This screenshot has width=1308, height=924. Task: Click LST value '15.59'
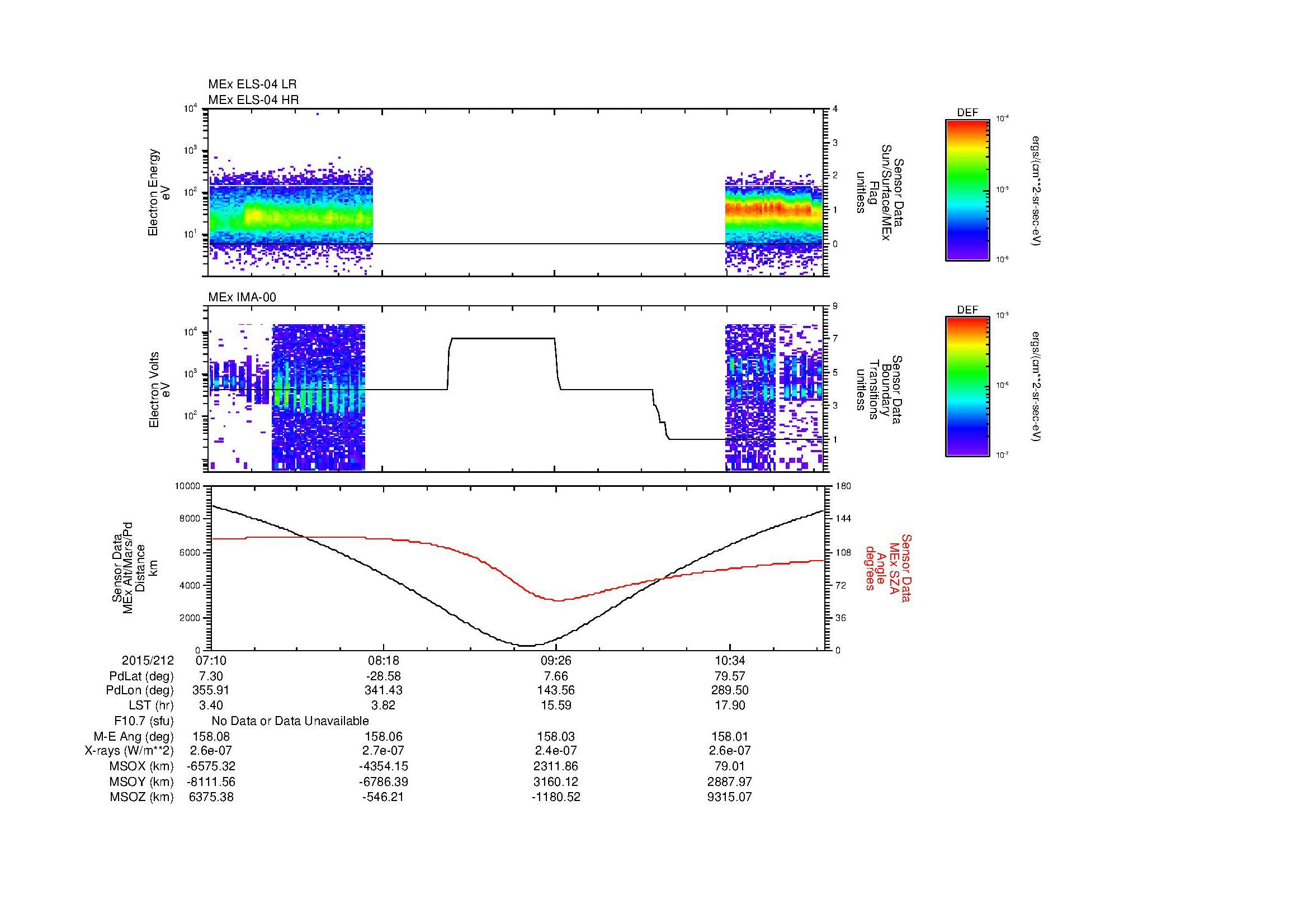(x=556, y=705)
